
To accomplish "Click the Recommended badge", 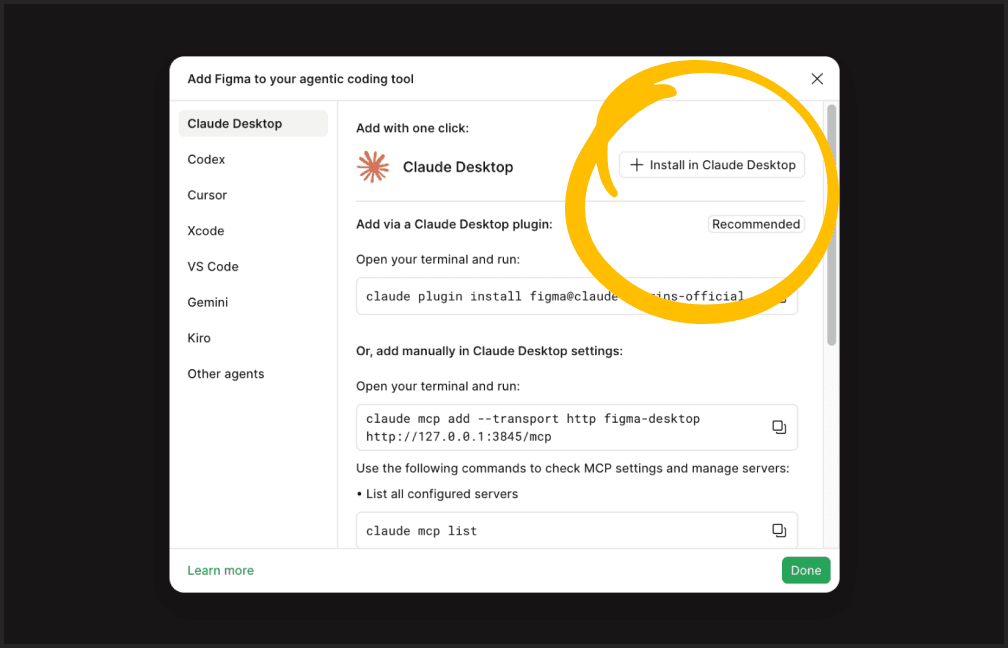I will (x=756, y=224).
